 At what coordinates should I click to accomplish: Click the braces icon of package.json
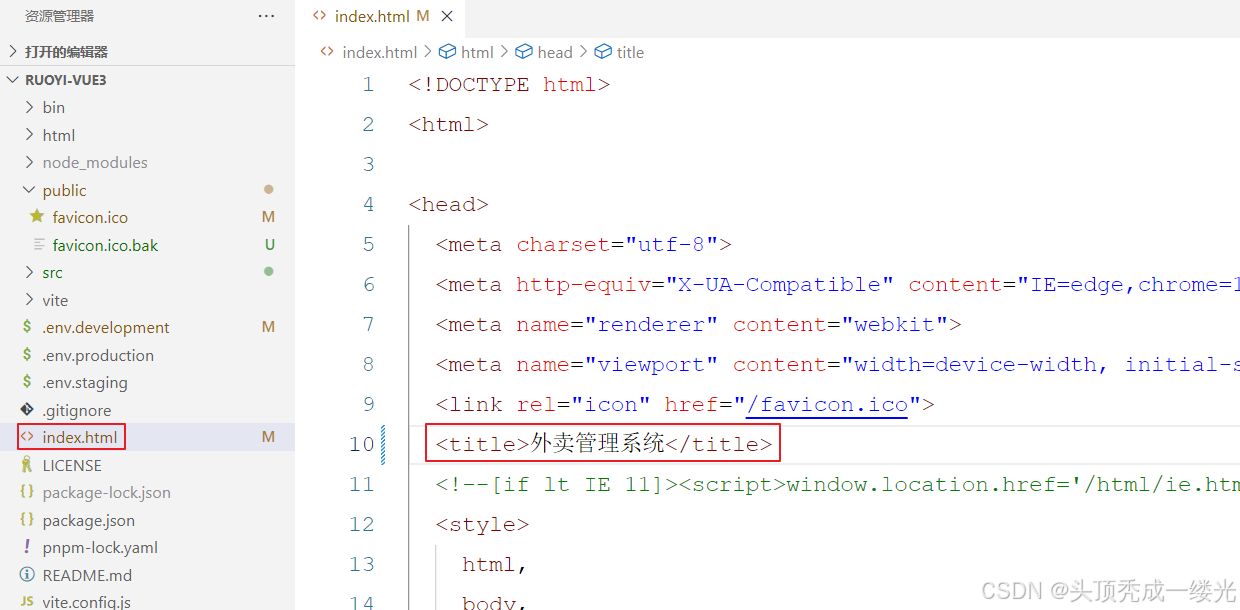pyautogui.click(x=27, y=520)
